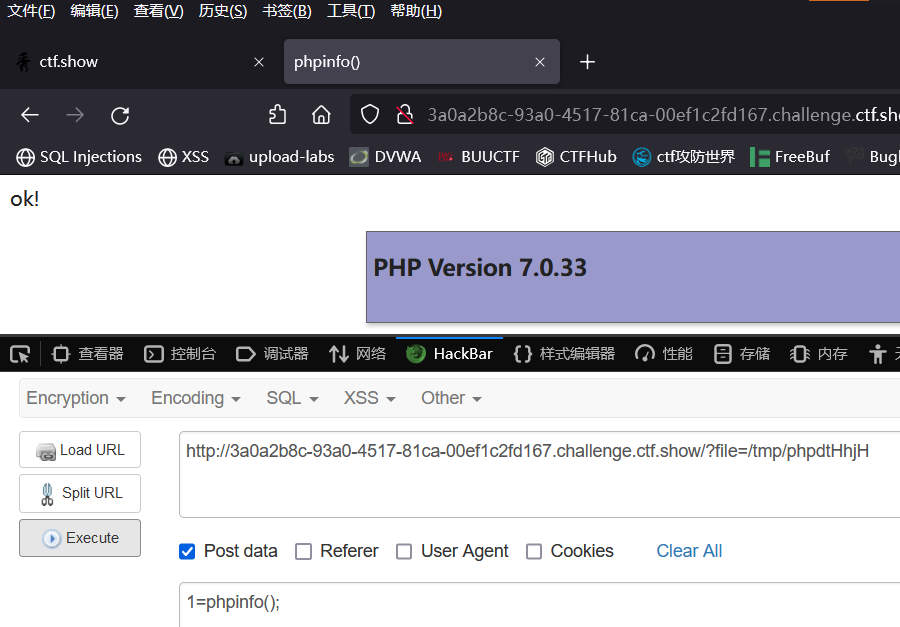This screenshot has width=900, height=627.
Task: Click the shield tracking protection icon
Action: (369, 115)
